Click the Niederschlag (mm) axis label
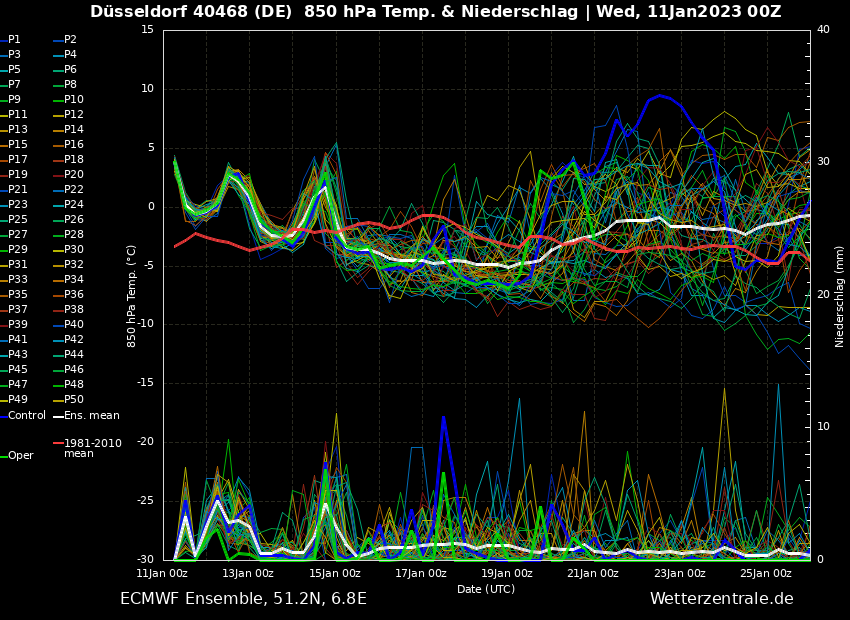 click(840, 296)
